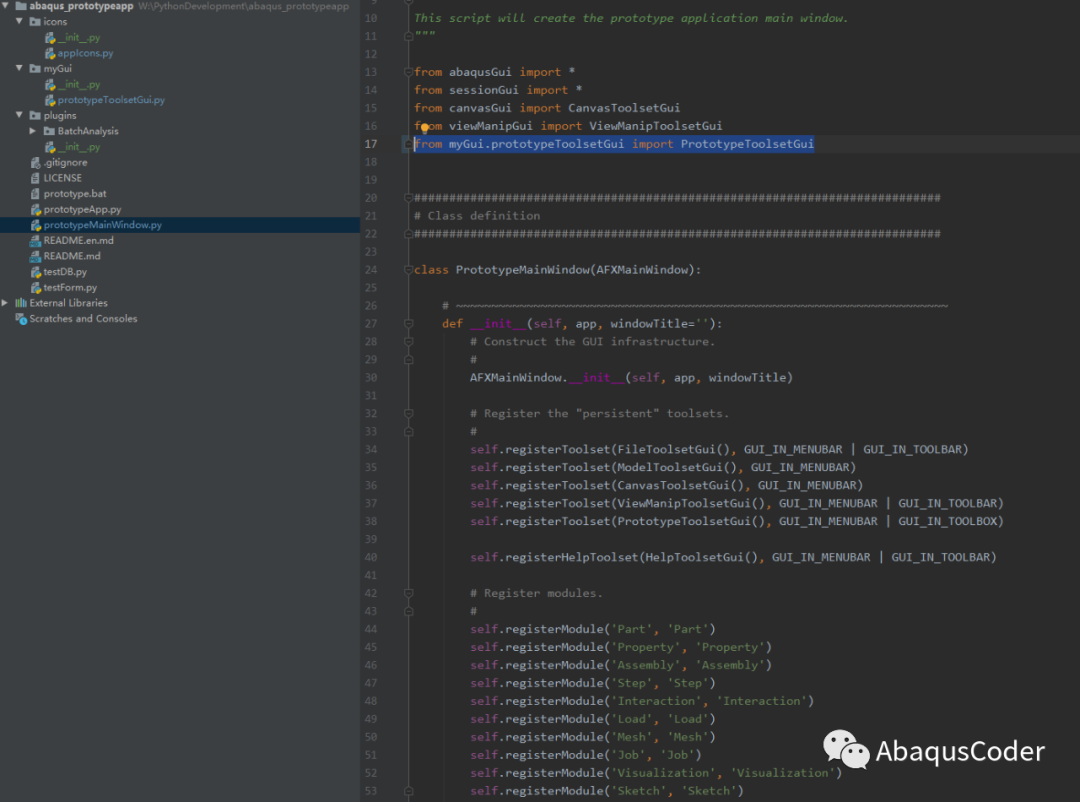The height and width of the screenshot is (802, 1080).
Task: Click the prototypeToolsetGui.py file icon
Action: pyautogui.click(x=50, y=100)
